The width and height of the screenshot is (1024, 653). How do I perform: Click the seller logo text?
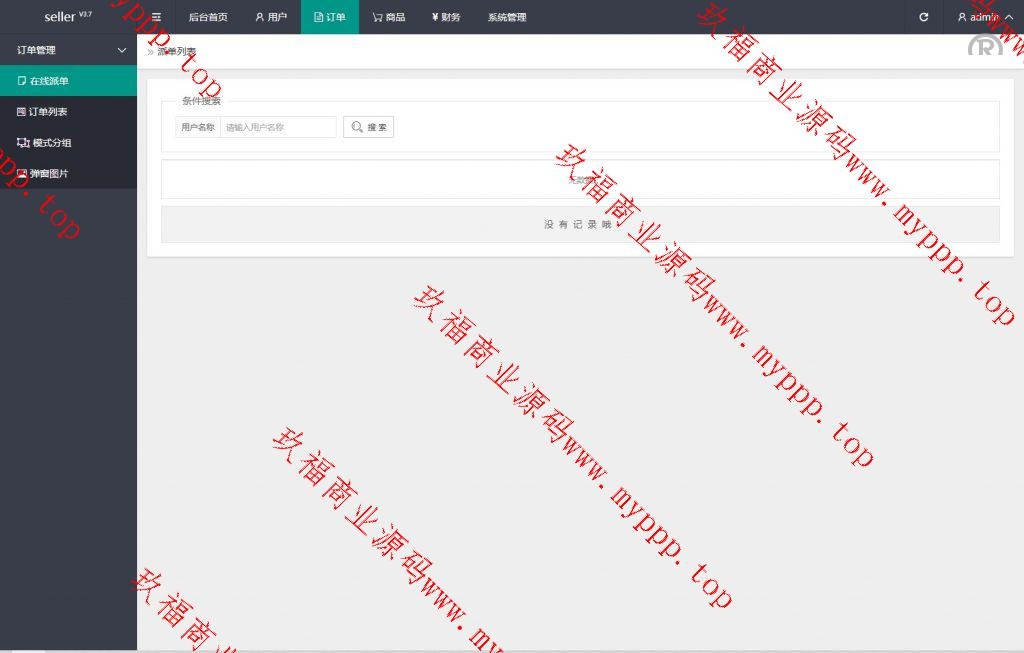pyautogui.click(x=60, y=17)
